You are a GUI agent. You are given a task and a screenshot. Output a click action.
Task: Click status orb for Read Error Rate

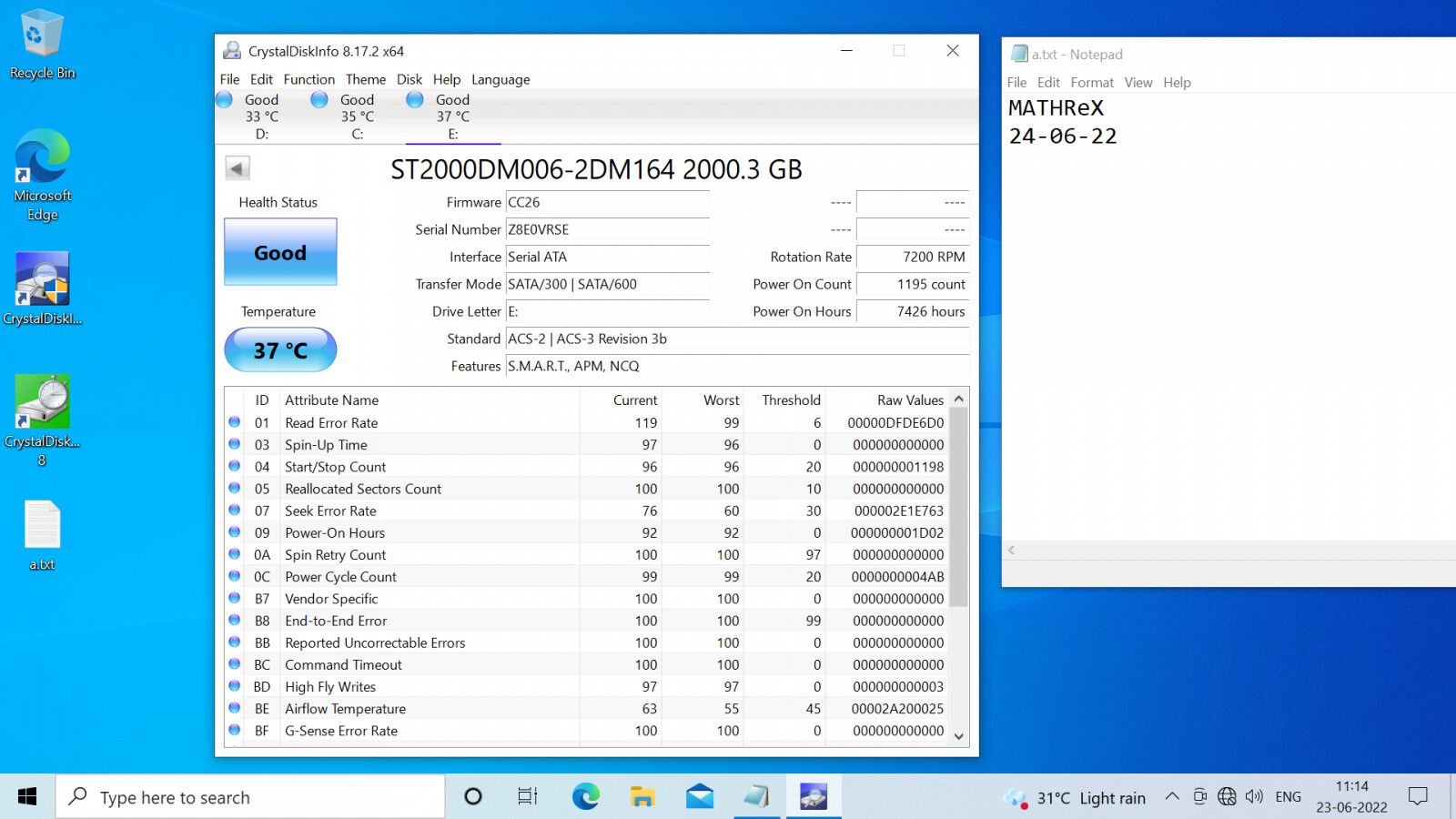[x=235, y=422]
